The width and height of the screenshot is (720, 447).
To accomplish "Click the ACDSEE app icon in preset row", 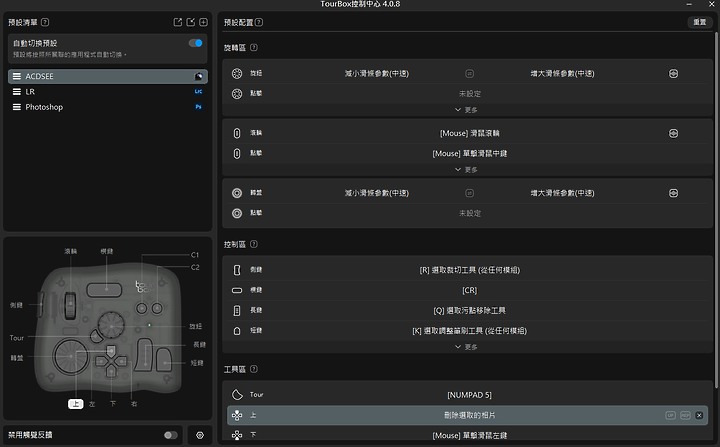I will pyautogui.click(x=198, y=76).
